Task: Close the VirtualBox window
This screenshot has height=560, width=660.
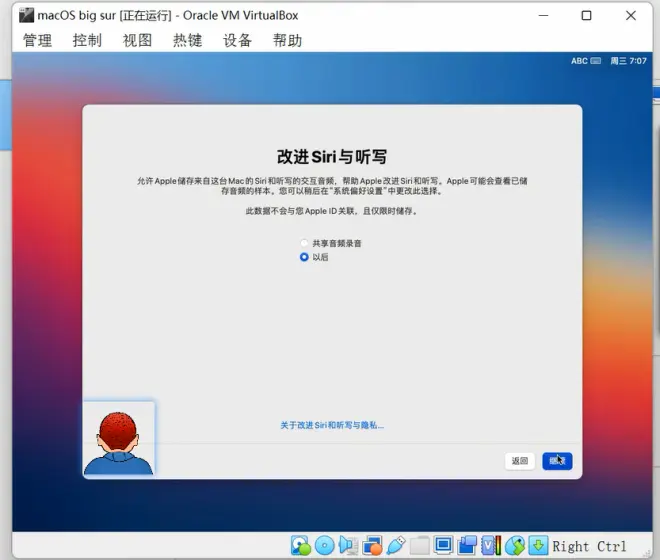Action: pyautogui.click(x=631, y=16)
